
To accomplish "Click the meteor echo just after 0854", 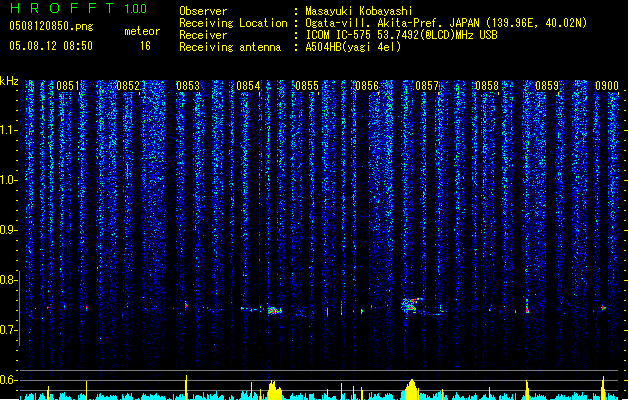I will 275,310.
